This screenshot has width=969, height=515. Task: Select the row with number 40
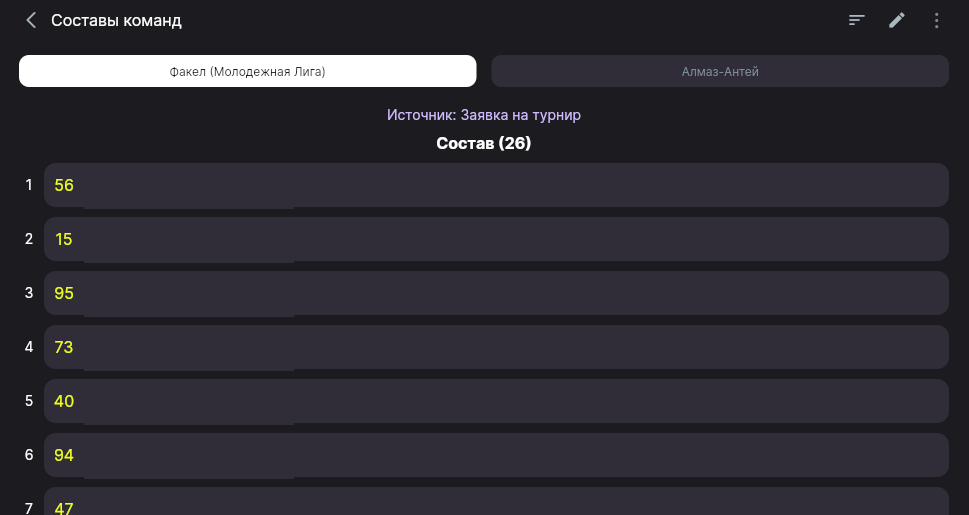point(496,401)
